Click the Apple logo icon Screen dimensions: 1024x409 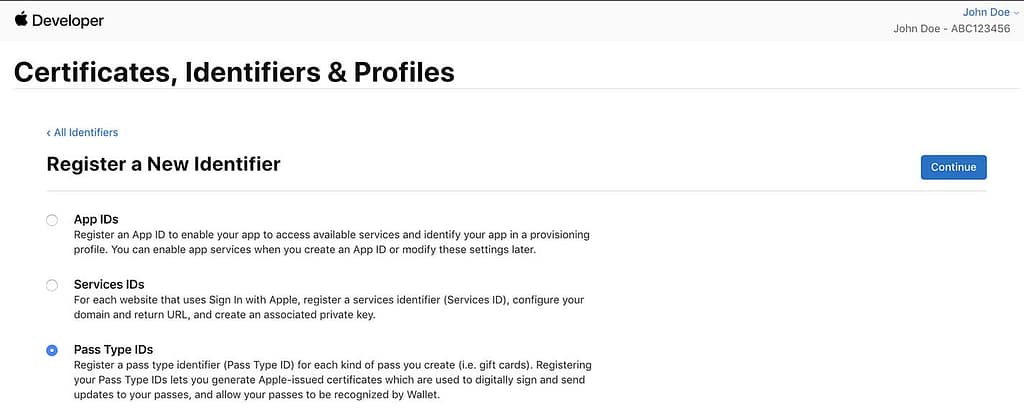[x=21, y=19]
